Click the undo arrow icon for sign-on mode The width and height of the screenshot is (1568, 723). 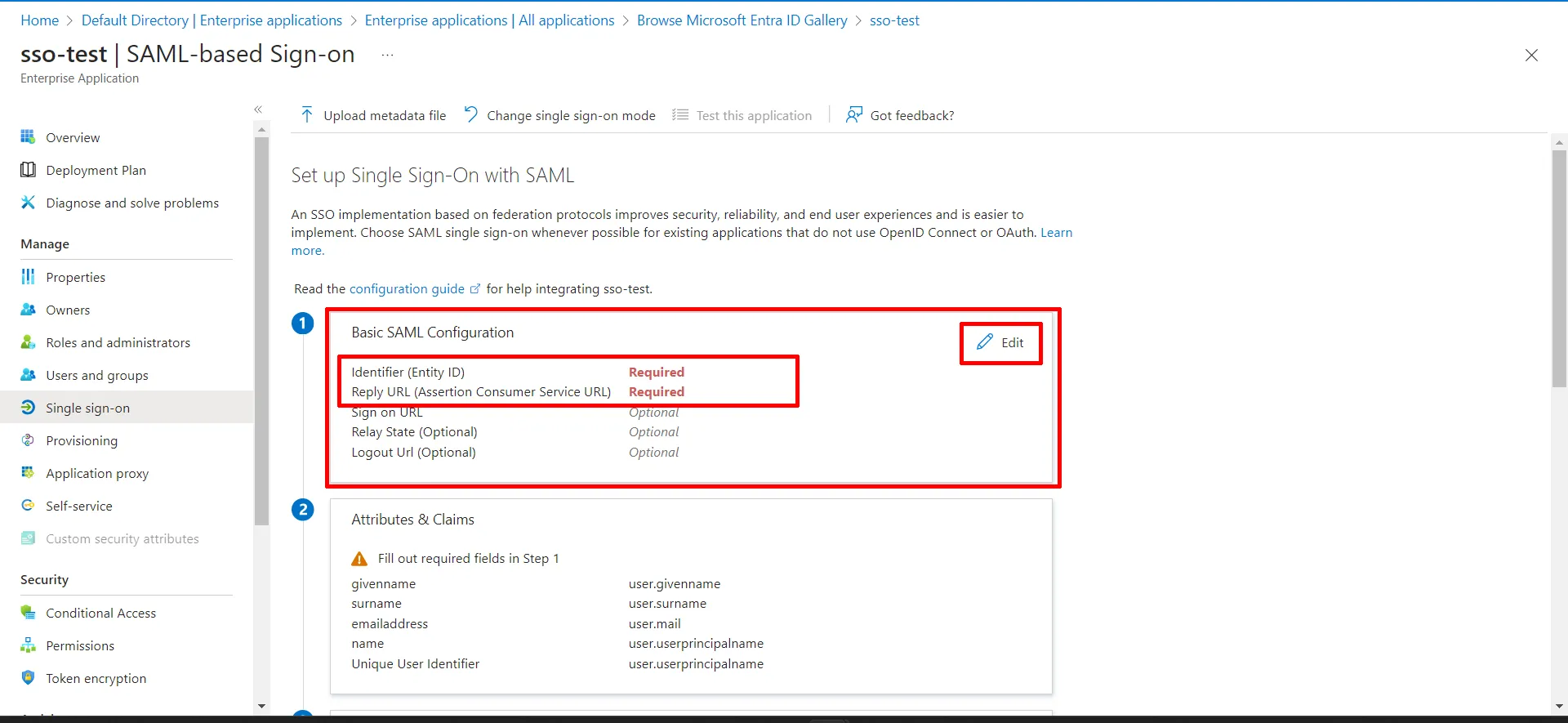(470, 114)
